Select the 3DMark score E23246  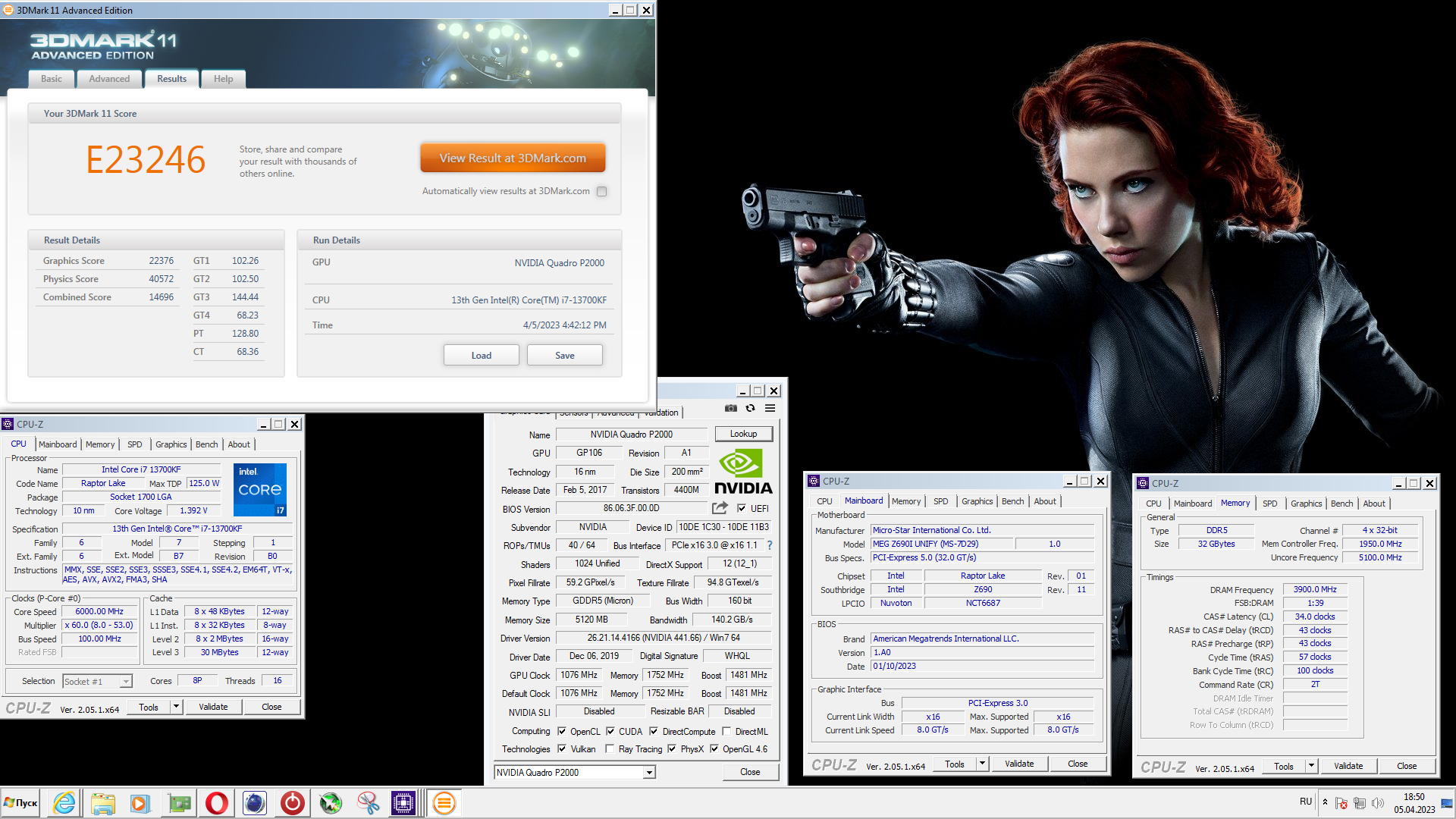click(x=146, y=160)
